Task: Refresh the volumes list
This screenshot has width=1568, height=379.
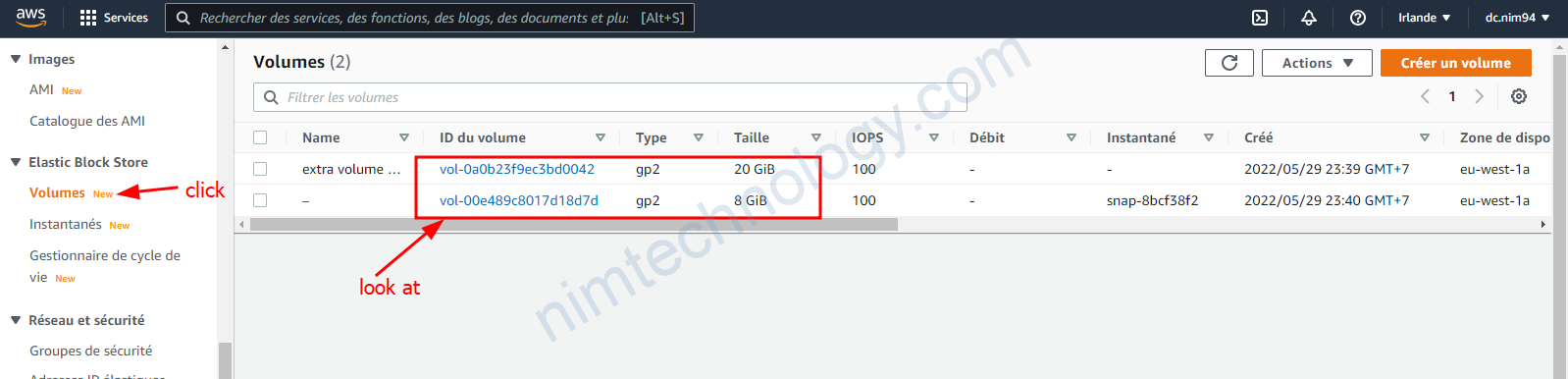Action: [1229, 63]
